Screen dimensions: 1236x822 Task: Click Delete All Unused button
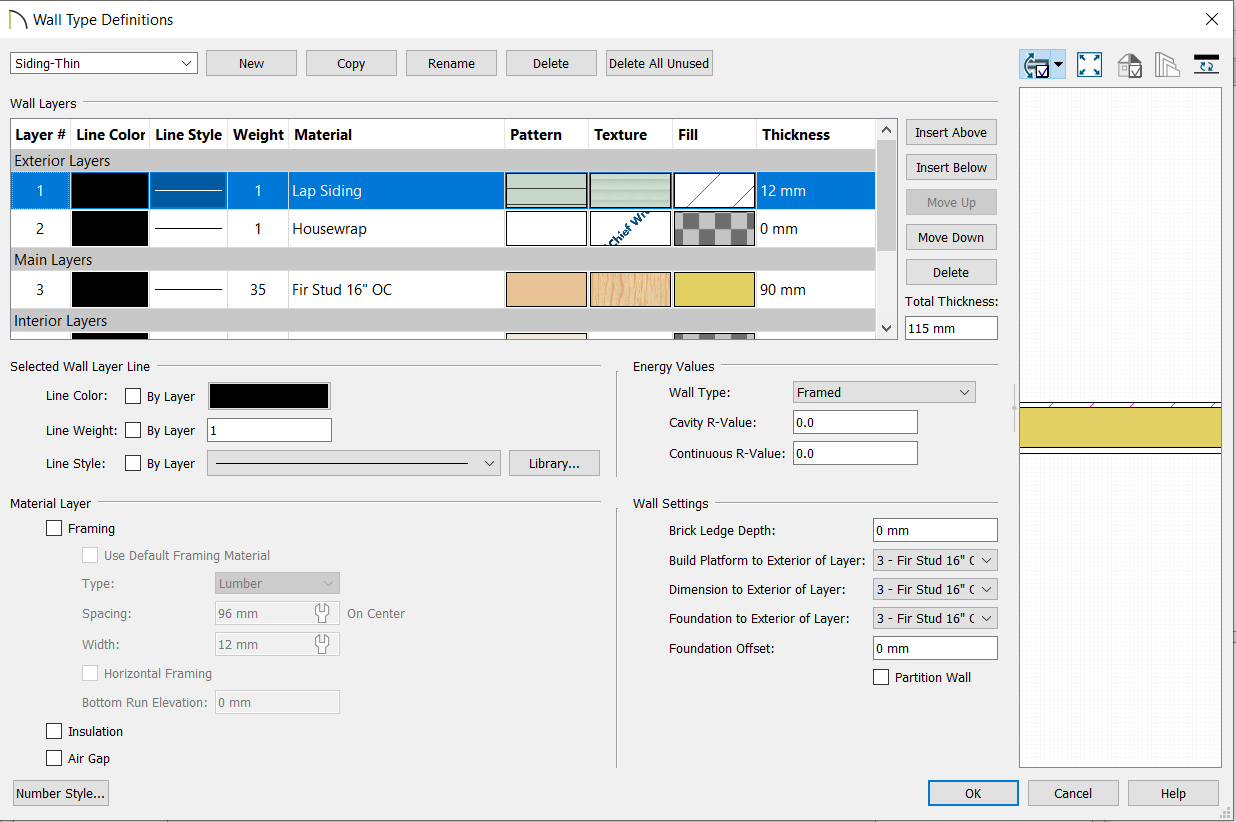pos(659,63)
